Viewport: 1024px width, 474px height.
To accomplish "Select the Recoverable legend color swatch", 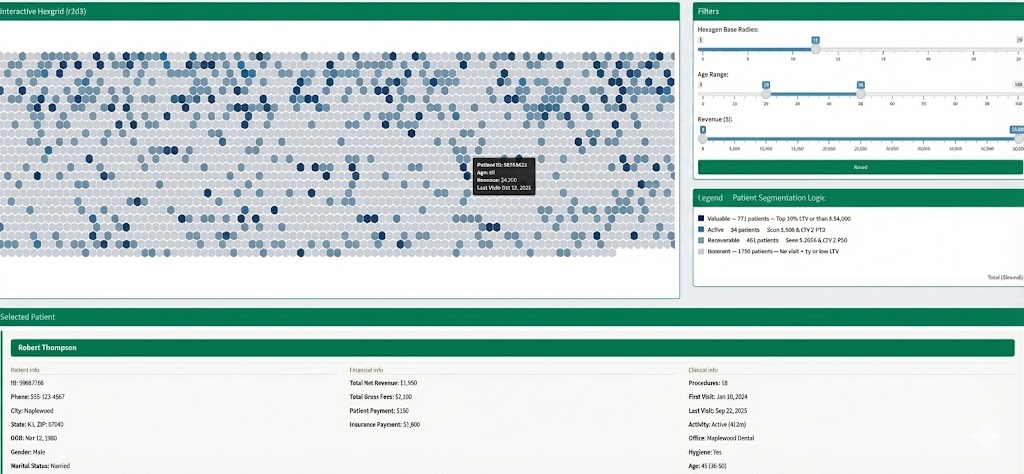I will 701,241.
